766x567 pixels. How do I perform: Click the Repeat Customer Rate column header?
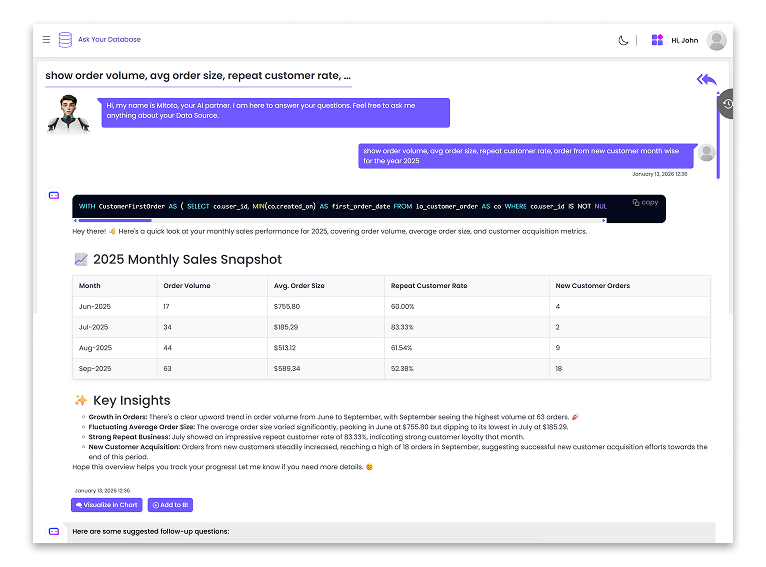pos(429,286)
